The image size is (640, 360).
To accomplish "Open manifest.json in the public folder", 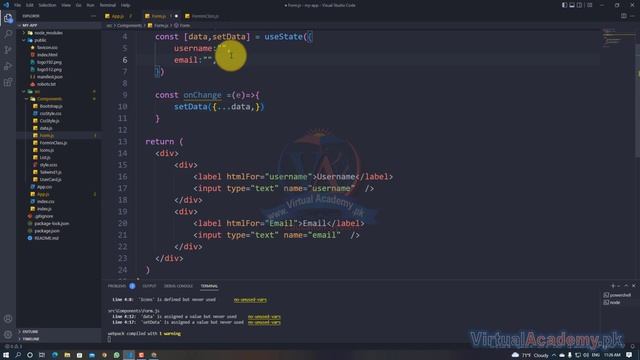I will click(x=49, y=77).
